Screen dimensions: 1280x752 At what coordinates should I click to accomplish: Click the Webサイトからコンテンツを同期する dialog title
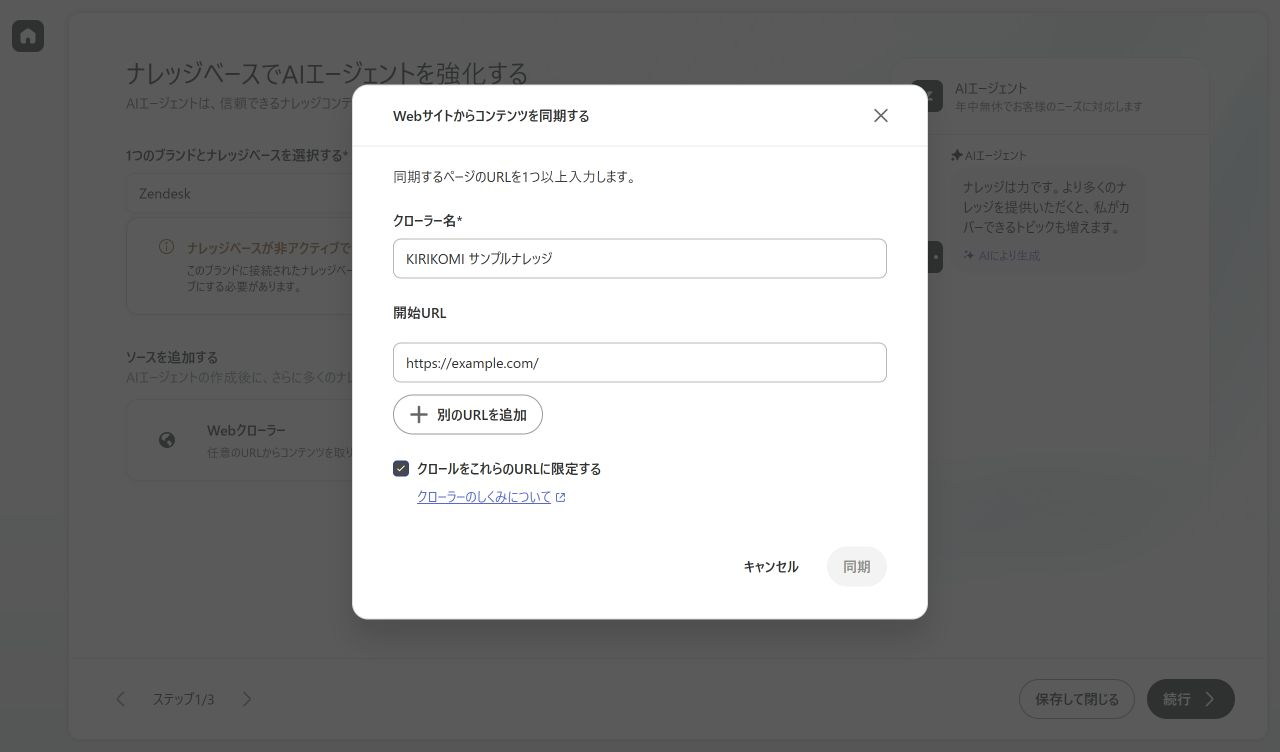(x=491, y=116)
